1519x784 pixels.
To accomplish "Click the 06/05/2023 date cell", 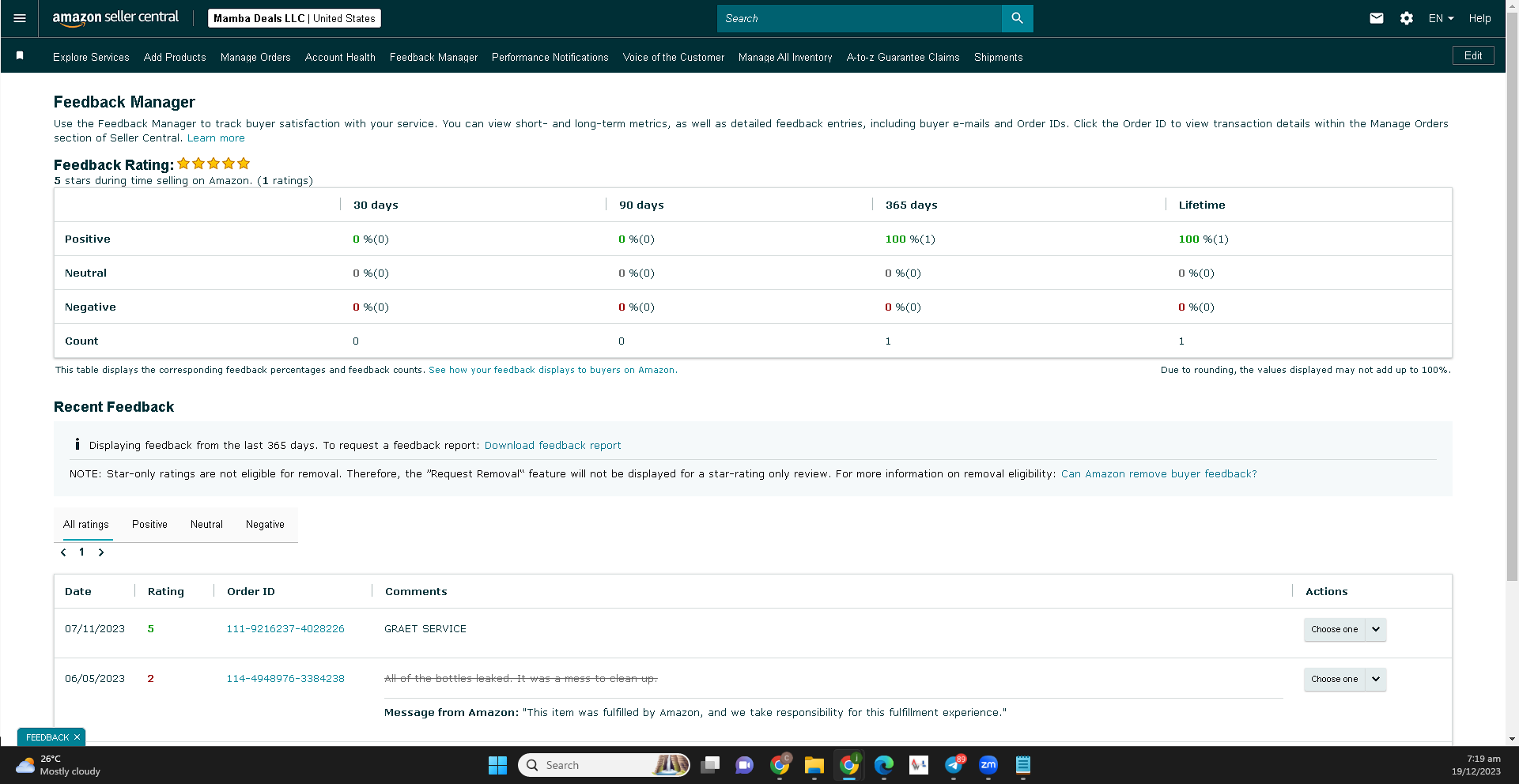I will pos(95,679).
